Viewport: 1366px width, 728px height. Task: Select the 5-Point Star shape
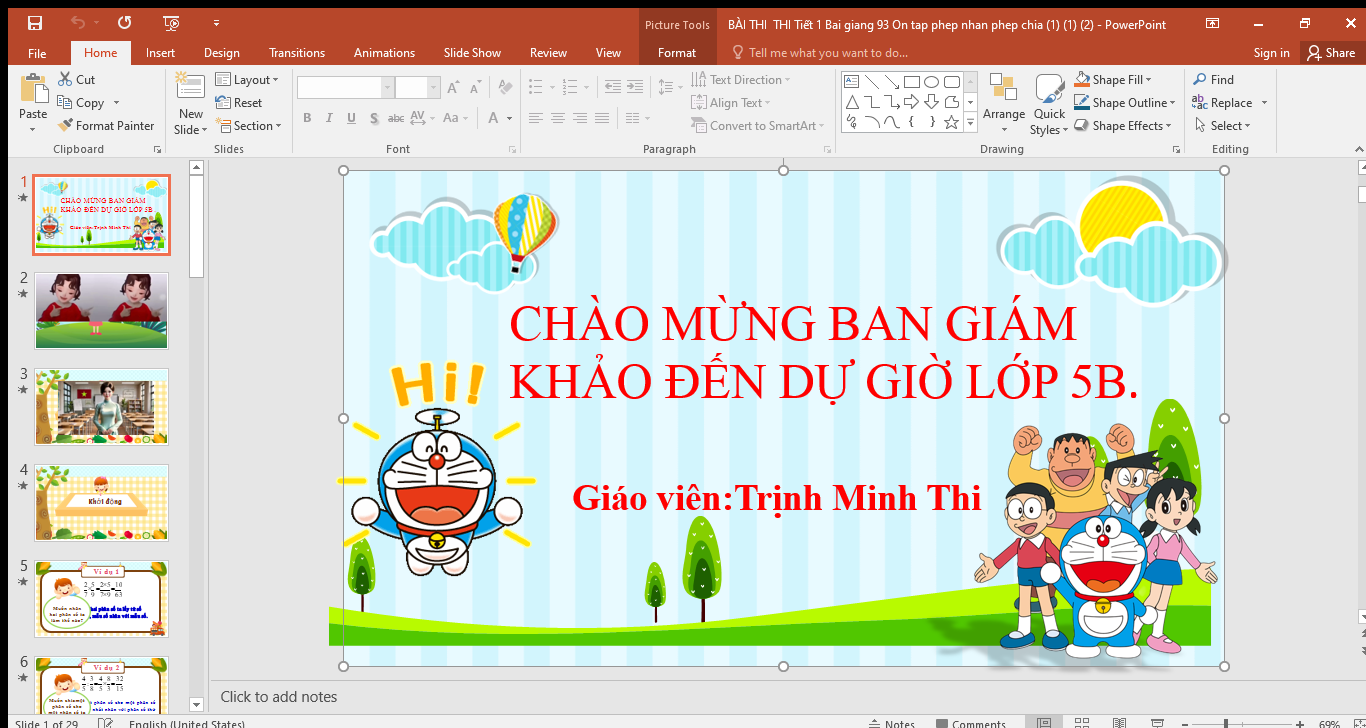tap(952, 122)
